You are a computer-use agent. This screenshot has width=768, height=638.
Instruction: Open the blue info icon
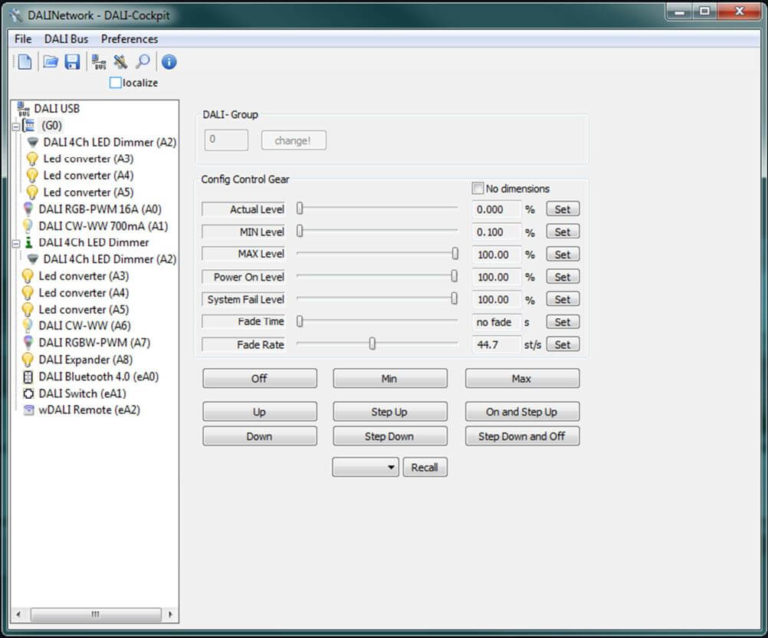pyautogui.click(x=169, y=62)
